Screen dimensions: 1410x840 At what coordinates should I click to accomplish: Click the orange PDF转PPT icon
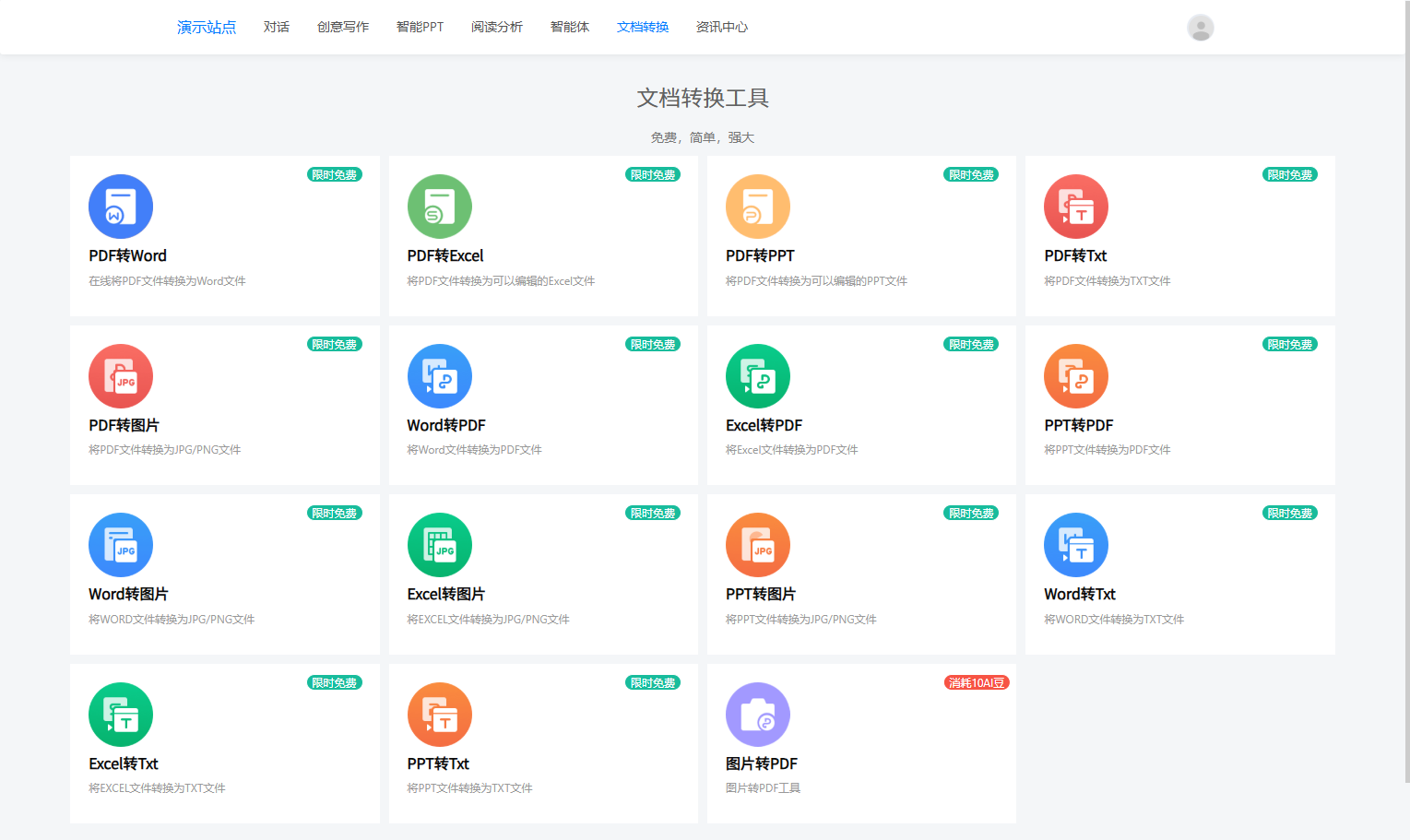click(x=758, y=207)
